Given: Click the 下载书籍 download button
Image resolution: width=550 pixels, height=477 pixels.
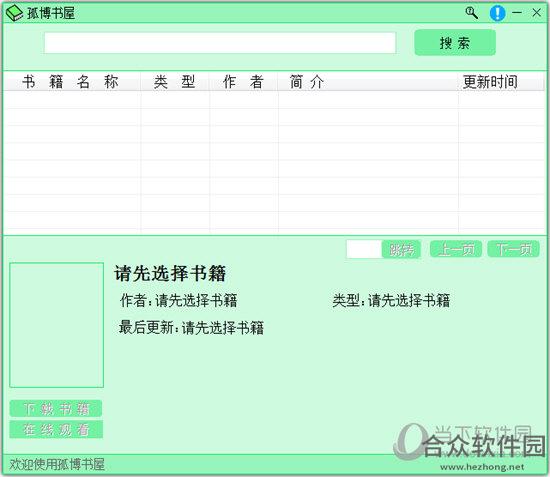Looking at the screenshot, I should 56,409.
